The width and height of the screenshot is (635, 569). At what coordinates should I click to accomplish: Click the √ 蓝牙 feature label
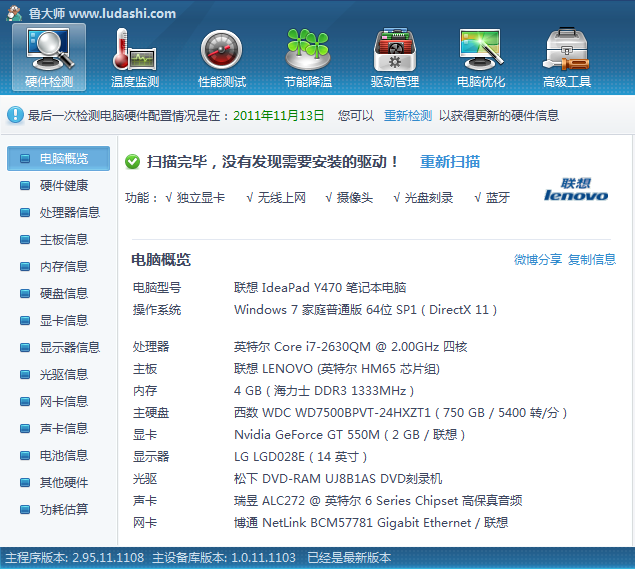coord(492,198)
